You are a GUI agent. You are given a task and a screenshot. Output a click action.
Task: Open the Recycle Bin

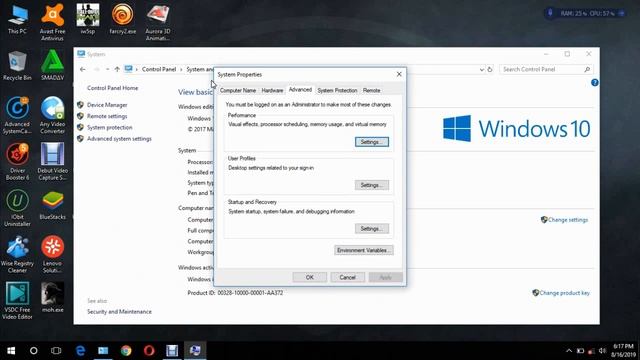(17, 66)
